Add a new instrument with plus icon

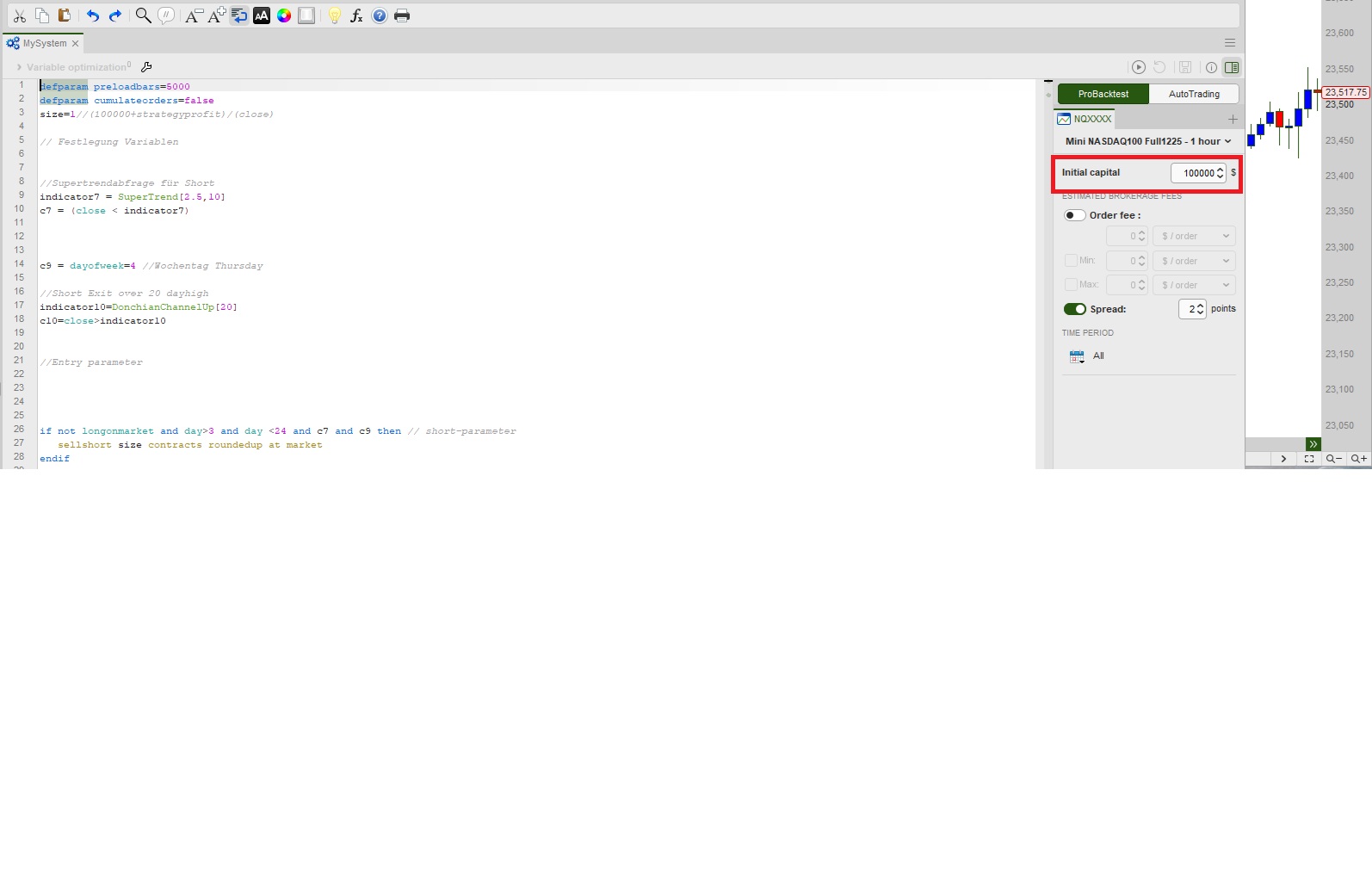coord(1233,119)
